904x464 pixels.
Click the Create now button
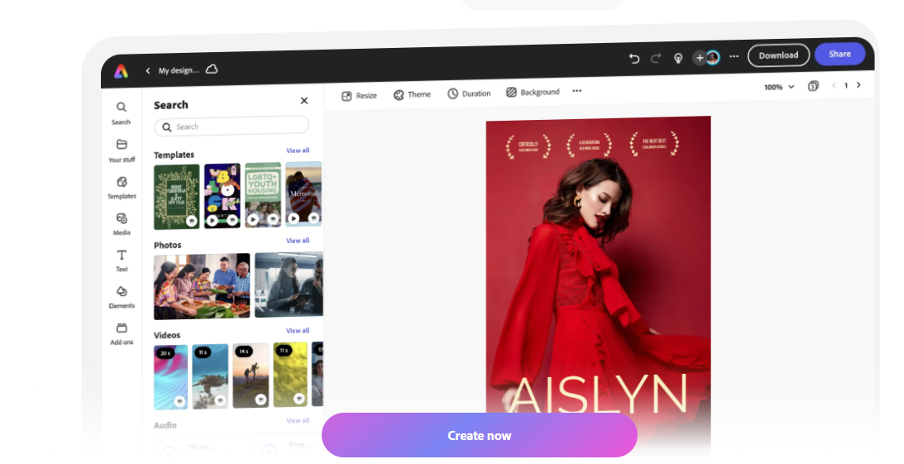tap(480, 435)
